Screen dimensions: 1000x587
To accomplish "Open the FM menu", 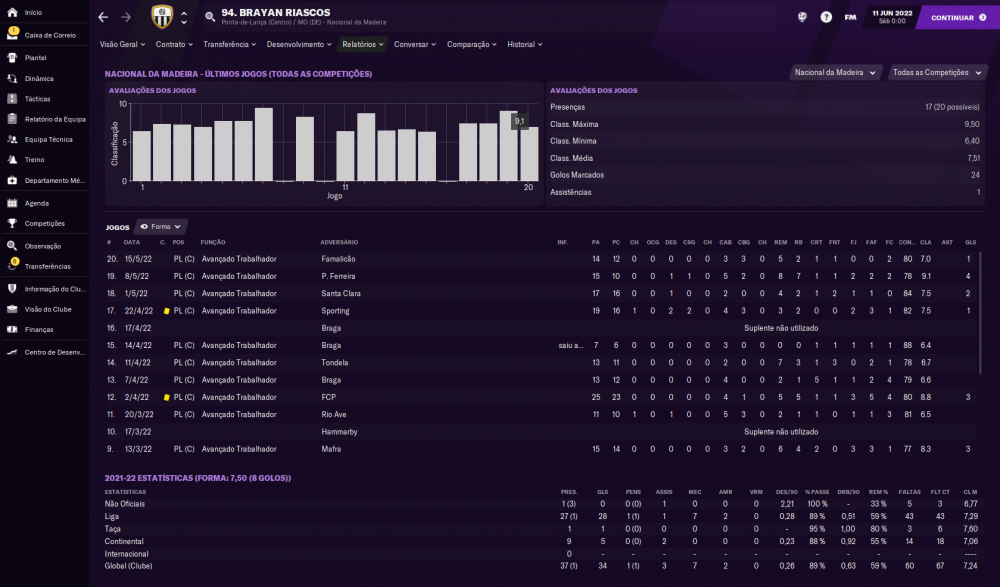I will (850, 17).
